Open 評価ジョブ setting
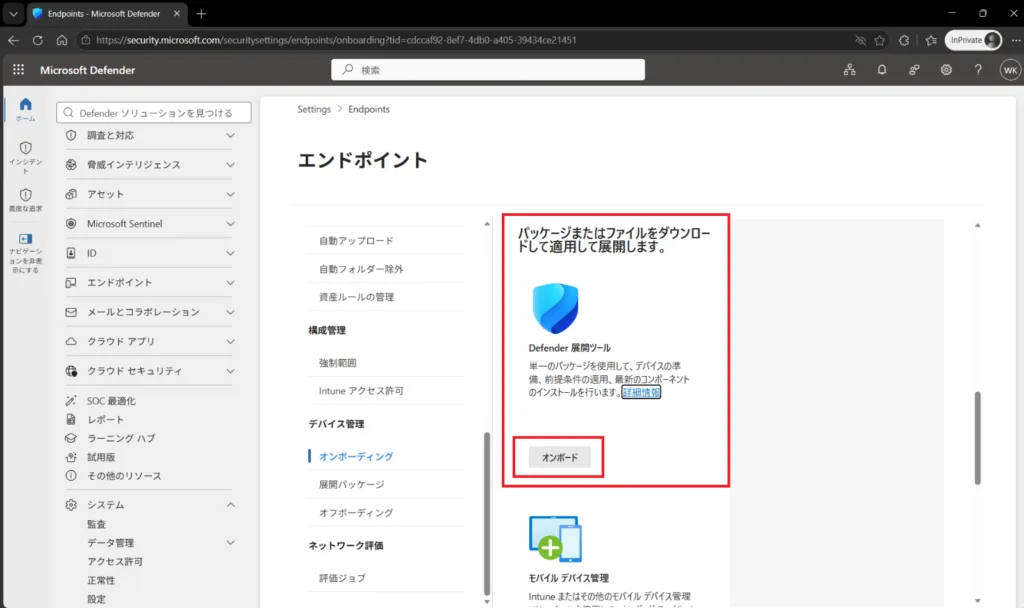This screenshot has width=1024, height=608. point(342,578)
